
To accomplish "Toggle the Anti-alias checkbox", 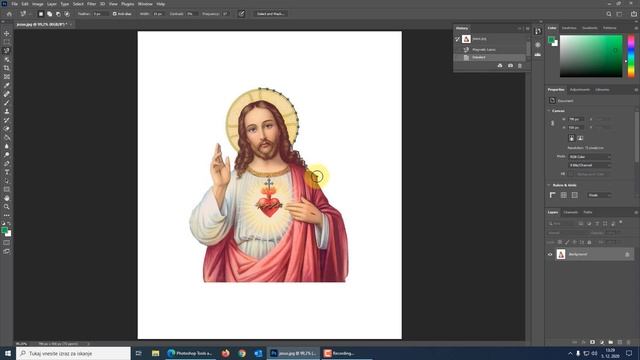I will tap(114, 14).
